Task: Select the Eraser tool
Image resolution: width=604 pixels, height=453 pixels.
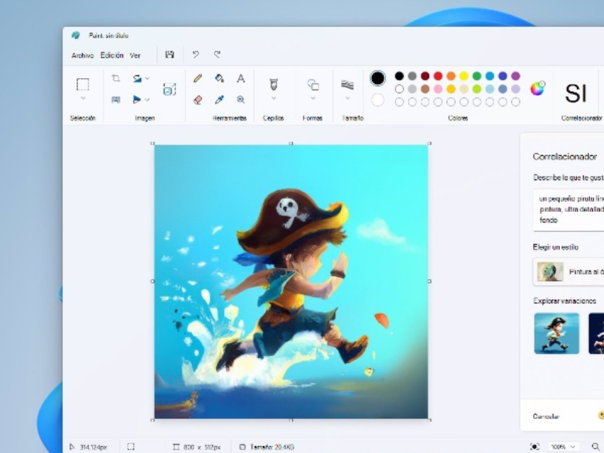Action: [198, 100]
